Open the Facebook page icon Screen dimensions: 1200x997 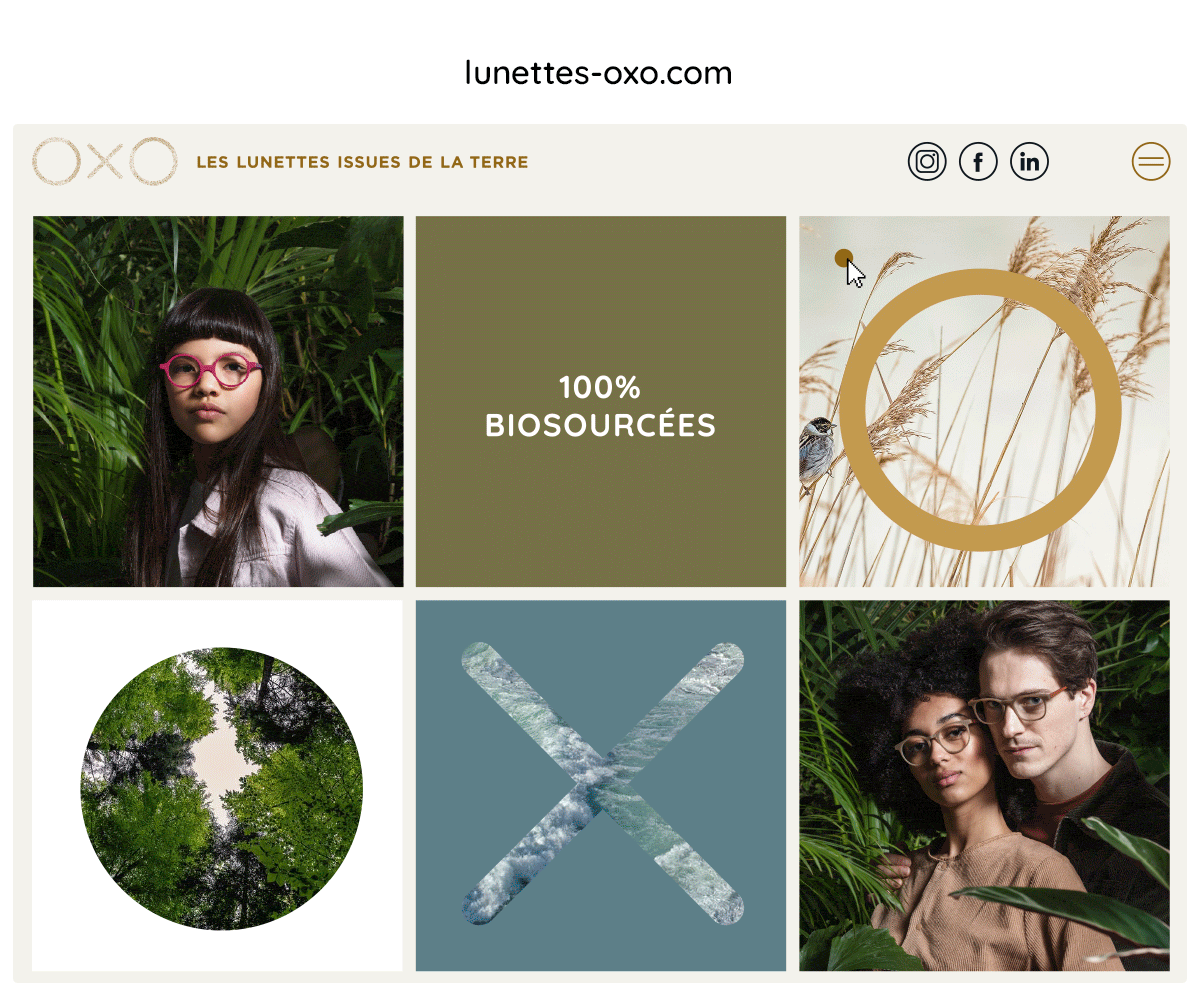tap(978, 161)
